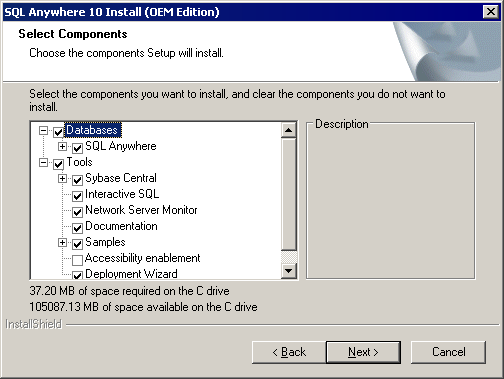Expand the SQL Anywhere subtree
The width and height of the screenshot is (504, 379).
[x=62, y=146]
